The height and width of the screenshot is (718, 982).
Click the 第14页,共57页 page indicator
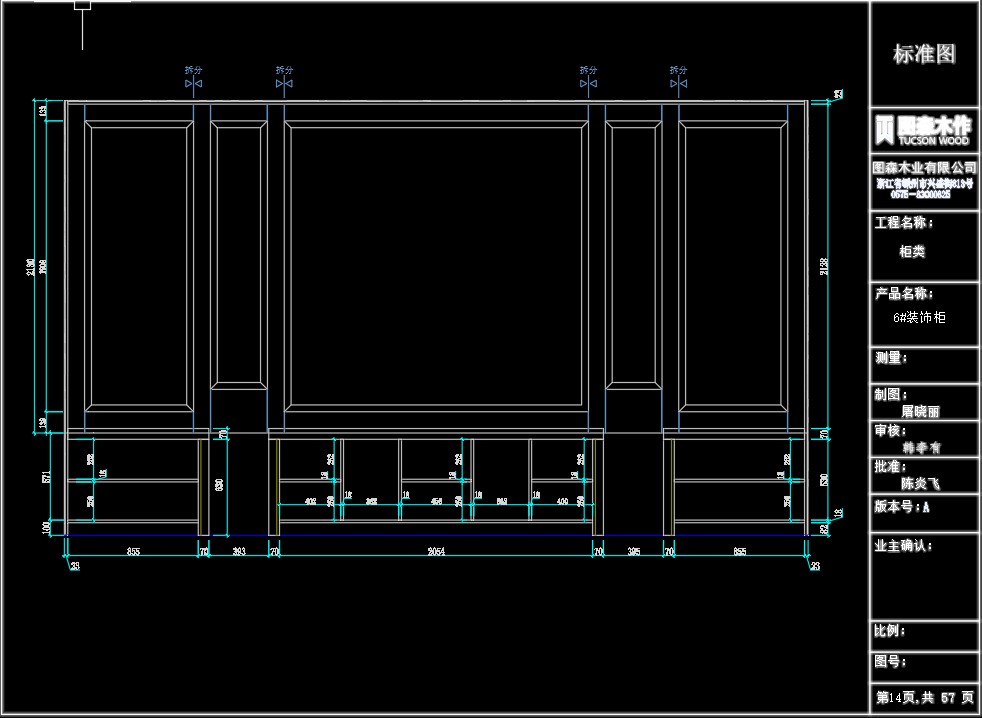[924, 697]
